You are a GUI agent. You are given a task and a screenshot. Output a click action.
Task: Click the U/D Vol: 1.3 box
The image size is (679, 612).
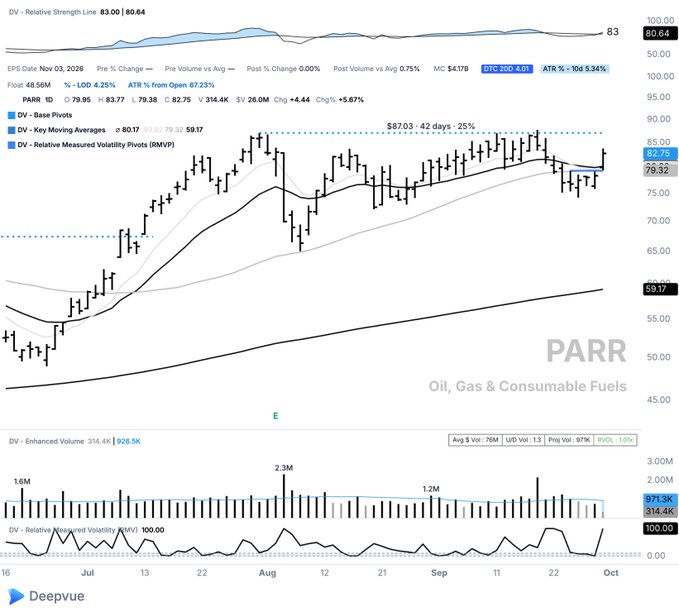click(x=523, y=440)
